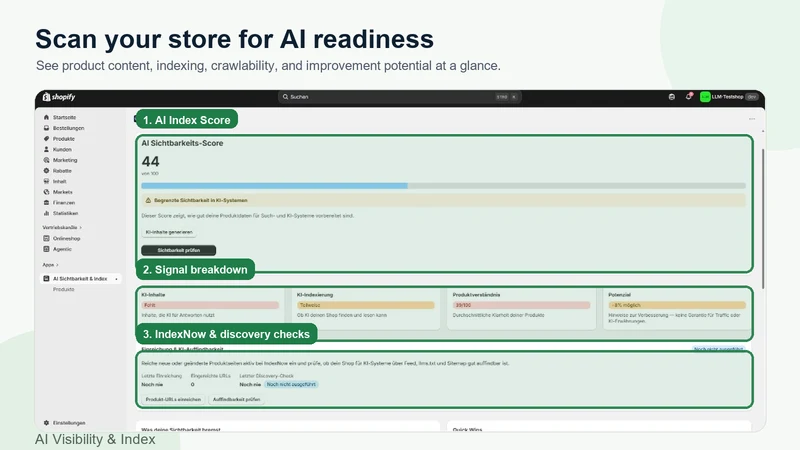This screenshot has height=450, width=800.
Task: Click the Begrenzte Sichtbarkeit in KI-Systemen banner text
Action: tap(201, 201)
